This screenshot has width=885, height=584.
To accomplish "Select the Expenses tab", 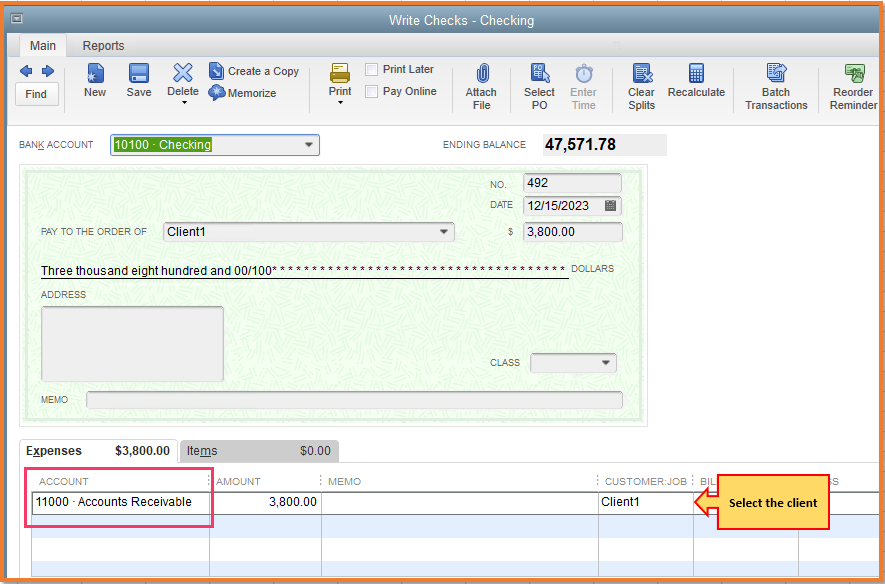I will coord(98,451).
